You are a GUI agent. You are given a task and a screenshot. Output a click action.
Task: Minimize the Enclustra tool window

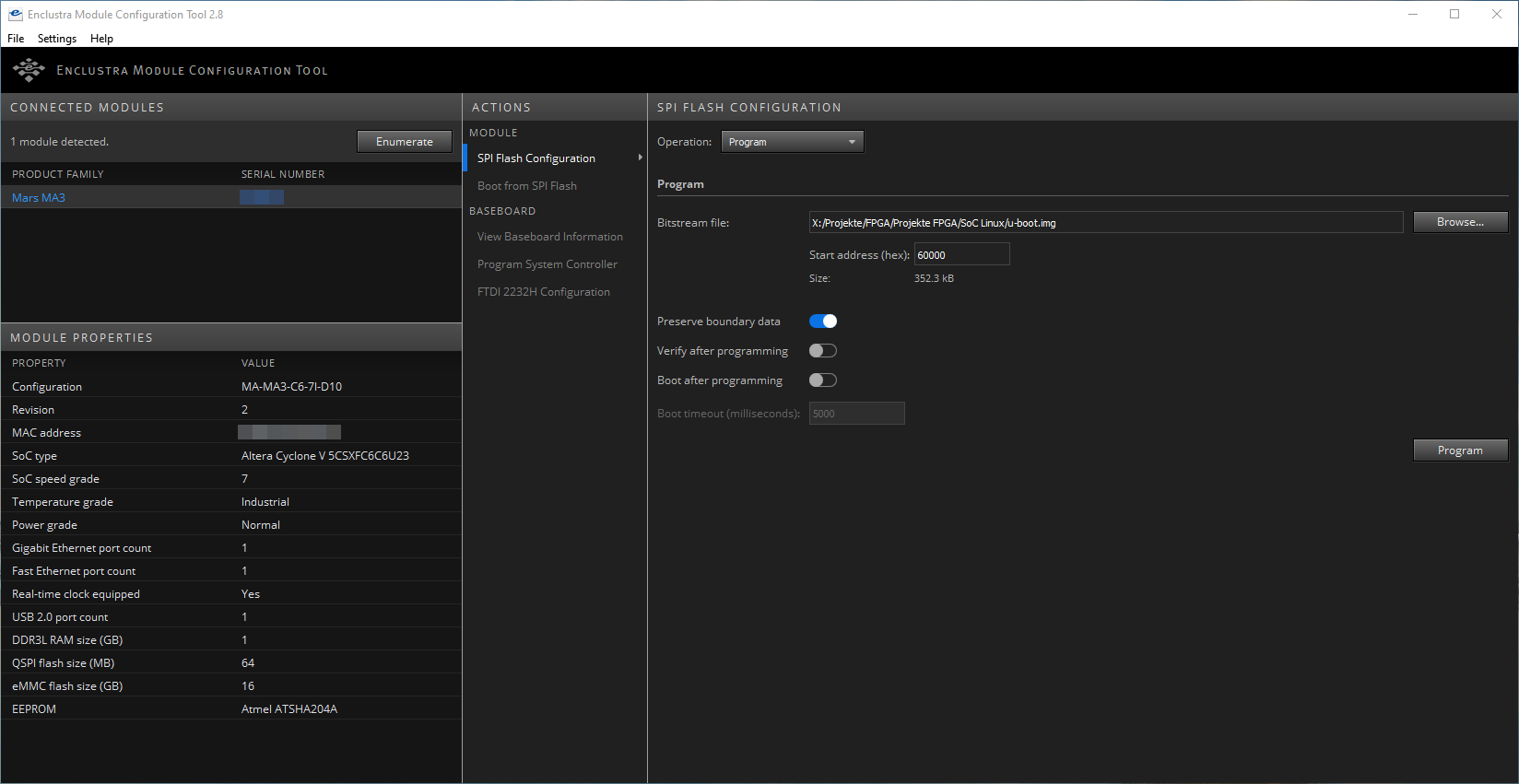pyautogui.click(x=1413, y=14)
